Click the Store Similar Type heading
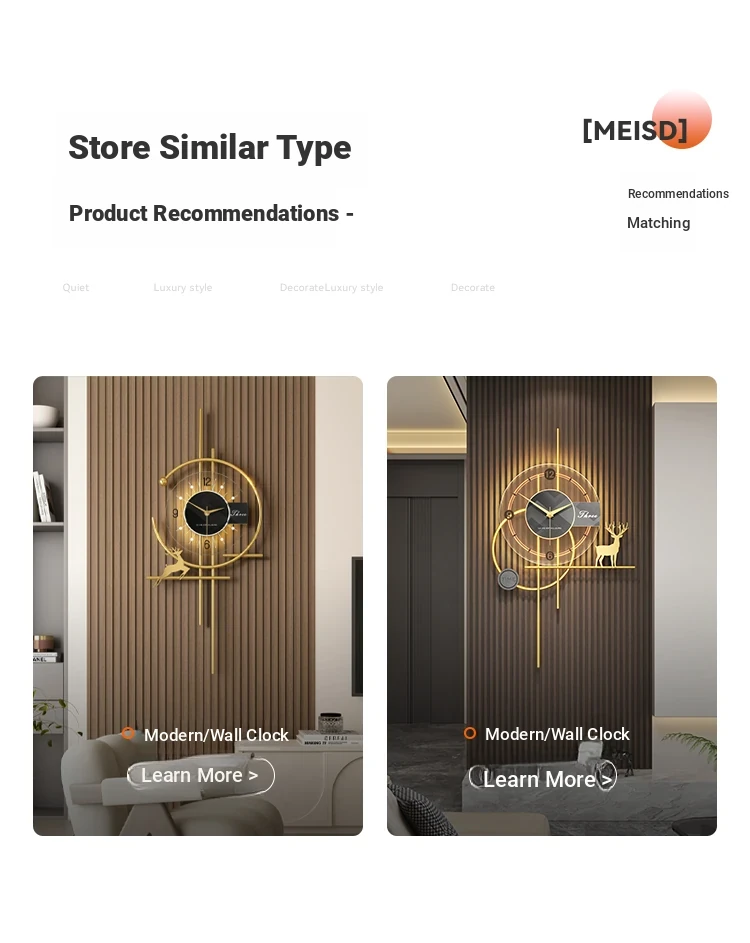 click(x=210, y=148)
